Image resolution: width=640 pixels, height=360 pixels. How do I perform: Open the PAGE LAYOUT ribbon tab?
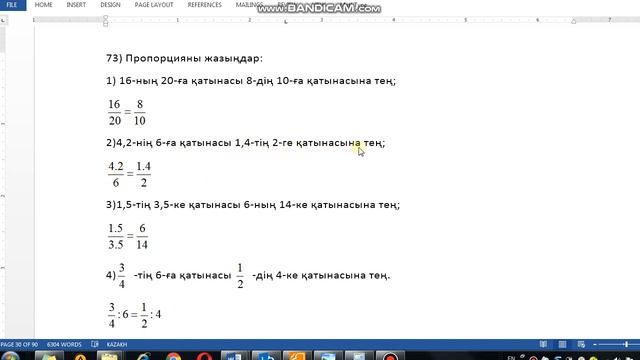click(154, 5)
